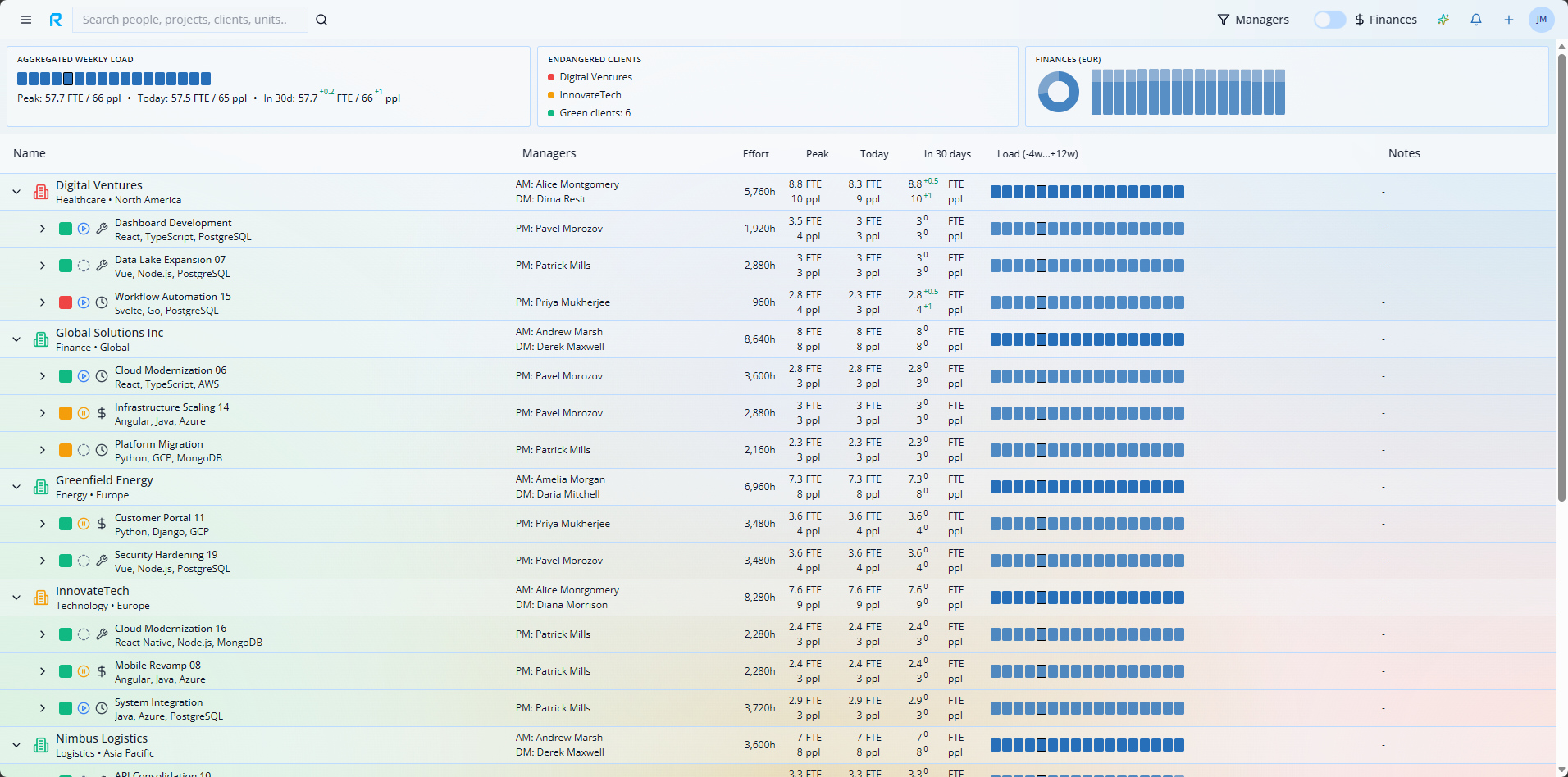Click the wrench icon on Dashboard Development row

point(101,229)
